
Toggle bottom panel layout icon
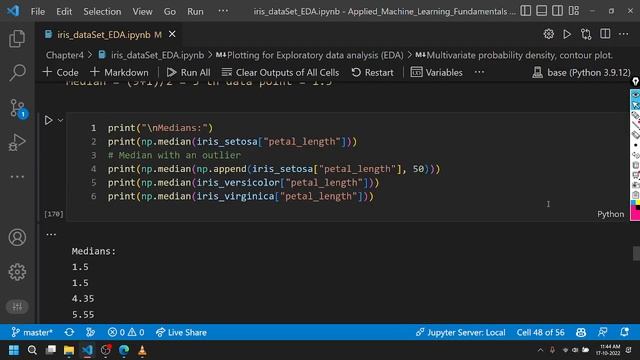(542, 11)
